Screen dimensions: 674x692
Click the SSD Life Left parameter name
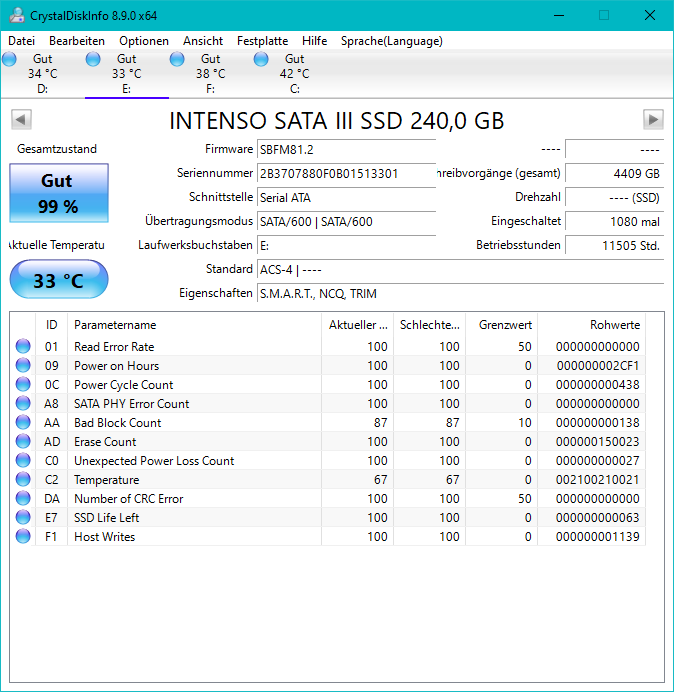coord(106,518)
